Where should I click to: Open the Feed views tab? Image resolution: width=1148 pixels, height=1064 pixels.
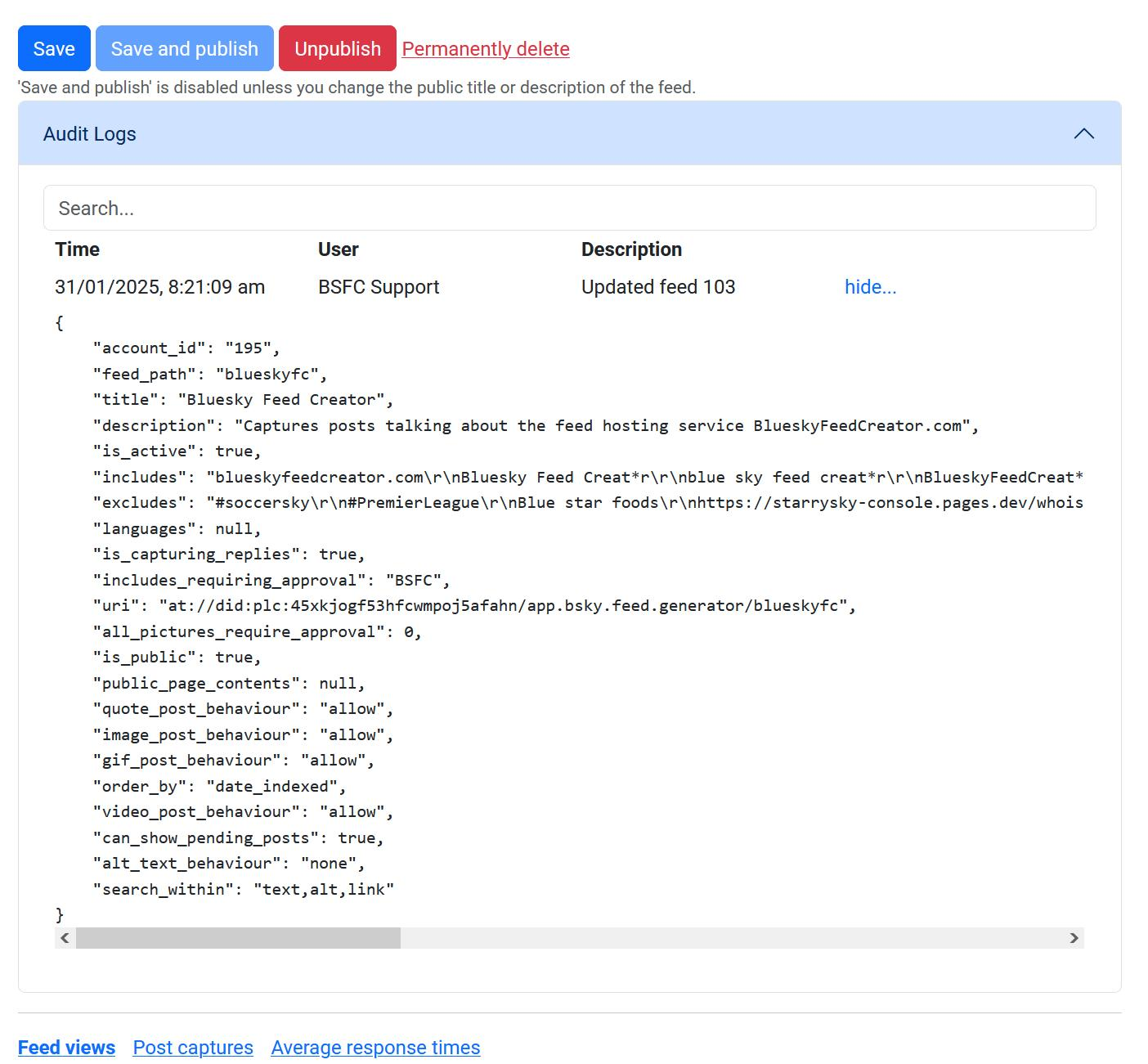coord(66,1048)
